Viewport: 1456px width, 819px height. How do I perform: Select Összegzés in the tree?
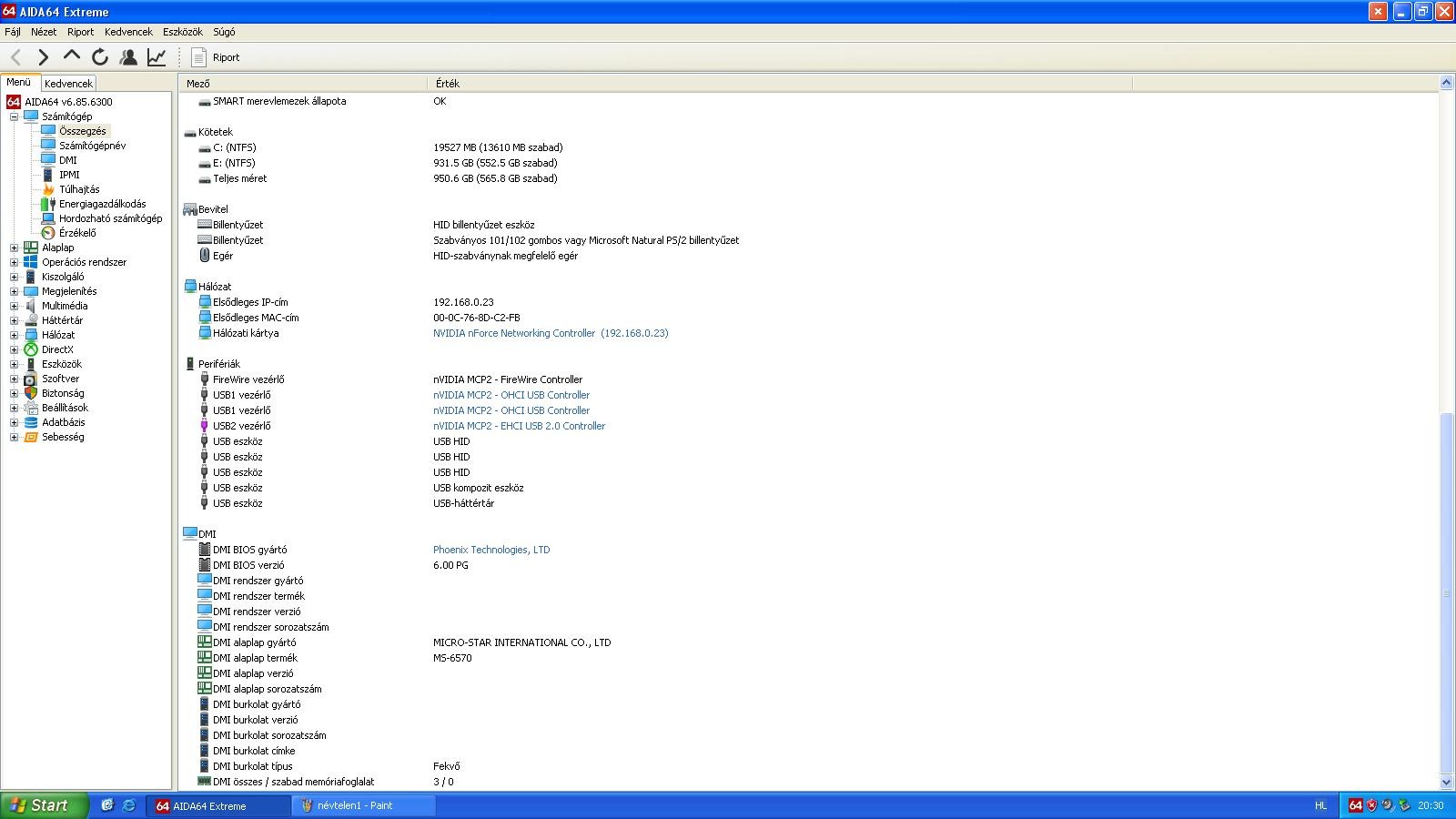coord(83,131)
